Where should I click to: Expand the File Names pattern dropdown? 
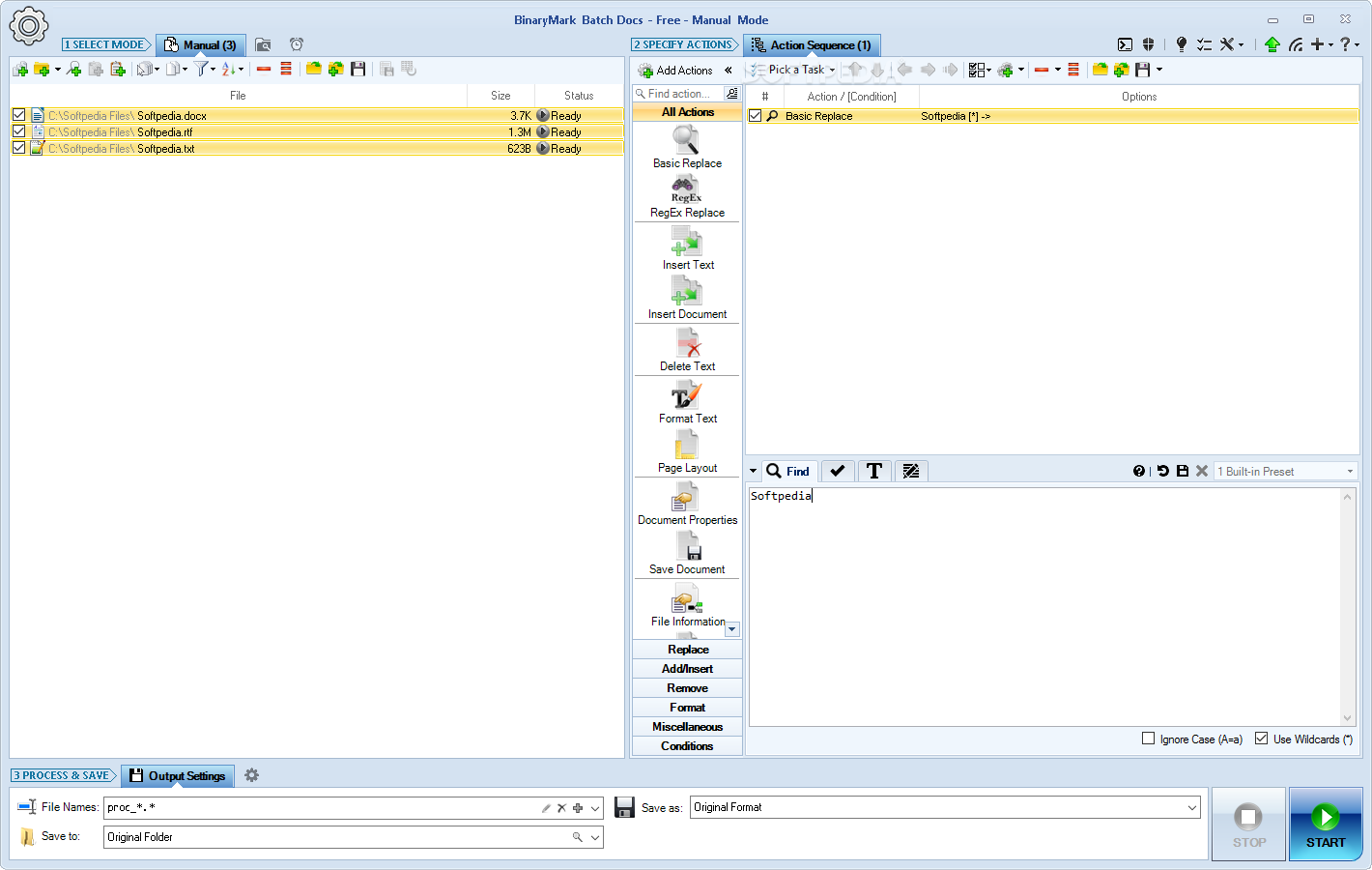click(595, 808)
